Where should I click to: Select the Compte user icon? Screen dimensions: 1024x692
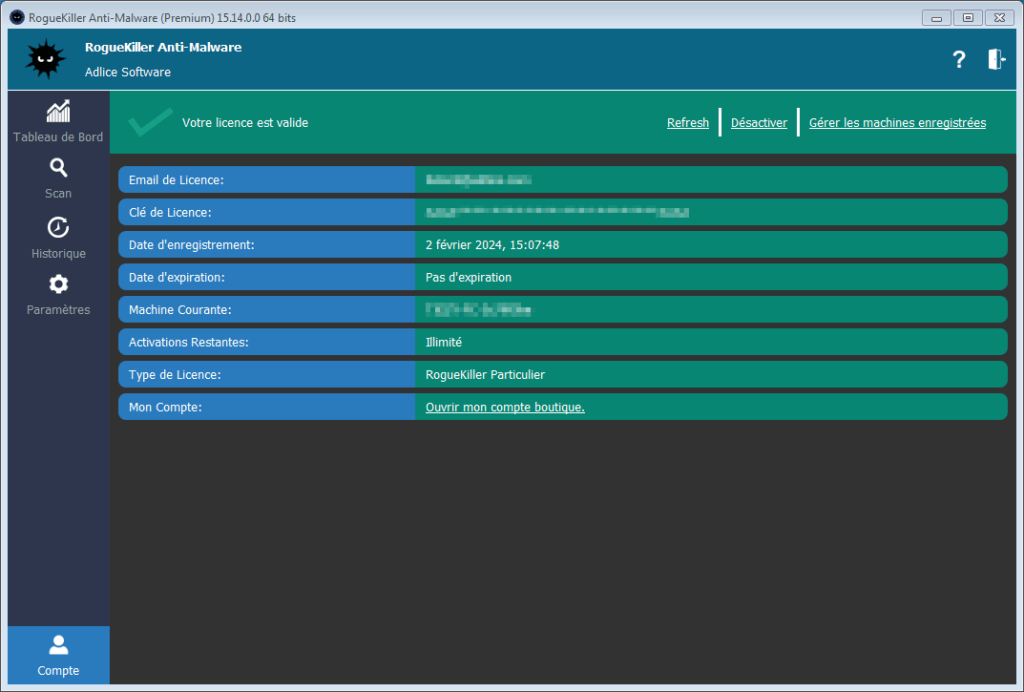pyautogui.click(x=58, y=645)
